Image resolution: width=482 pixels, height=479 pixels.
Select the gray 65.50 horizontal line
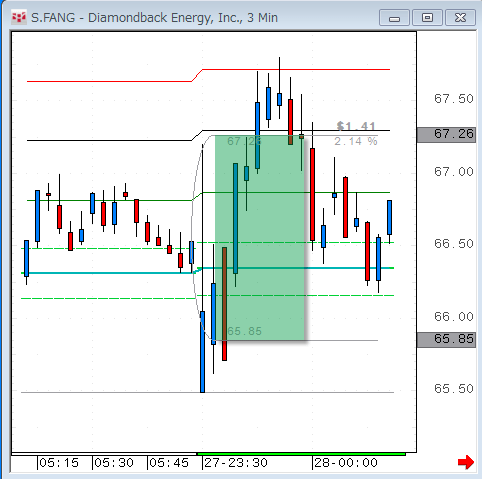(x=207, y=392)
